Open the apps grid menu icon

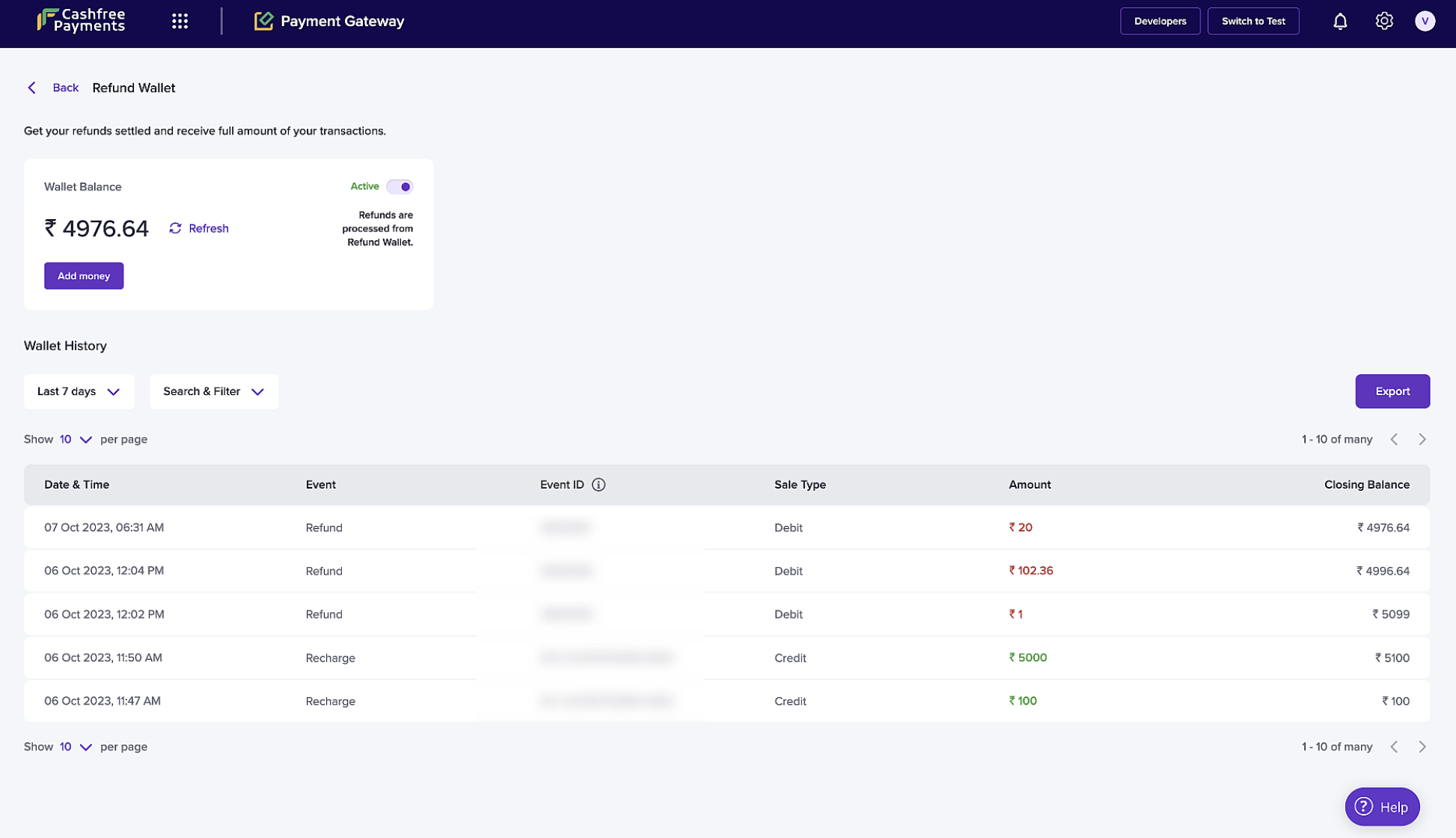[x=180, y=21]
